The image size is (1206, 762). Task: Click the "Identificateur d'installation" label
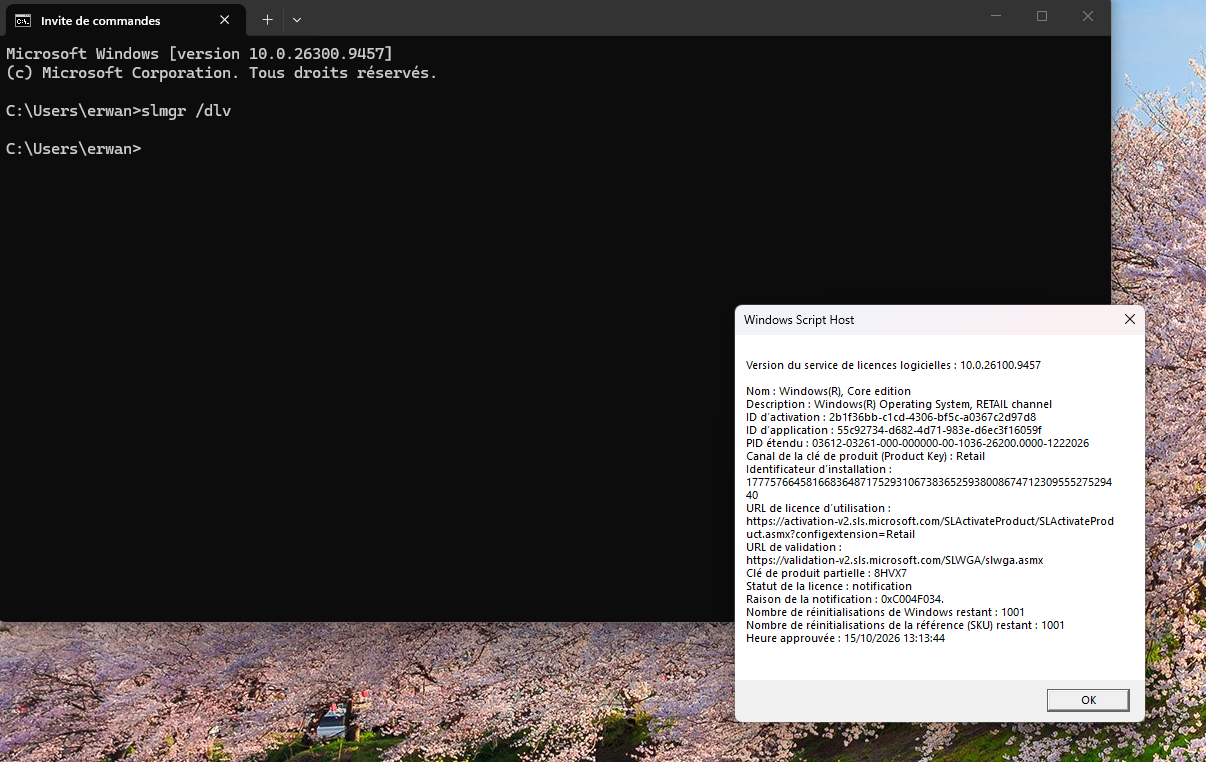coord(818,469)
